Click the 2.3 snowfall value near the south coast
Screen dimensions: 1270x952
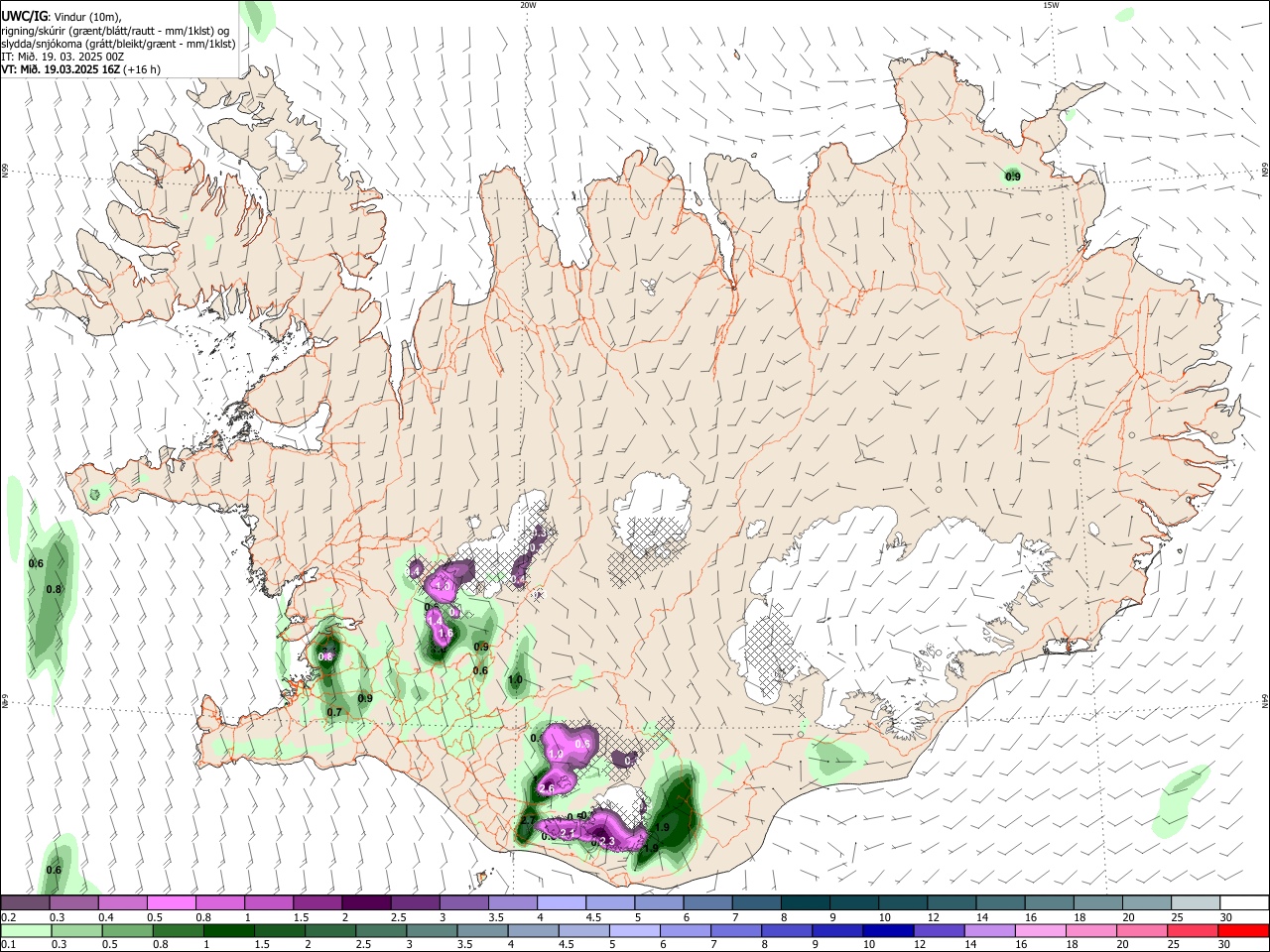coord(607,842)
